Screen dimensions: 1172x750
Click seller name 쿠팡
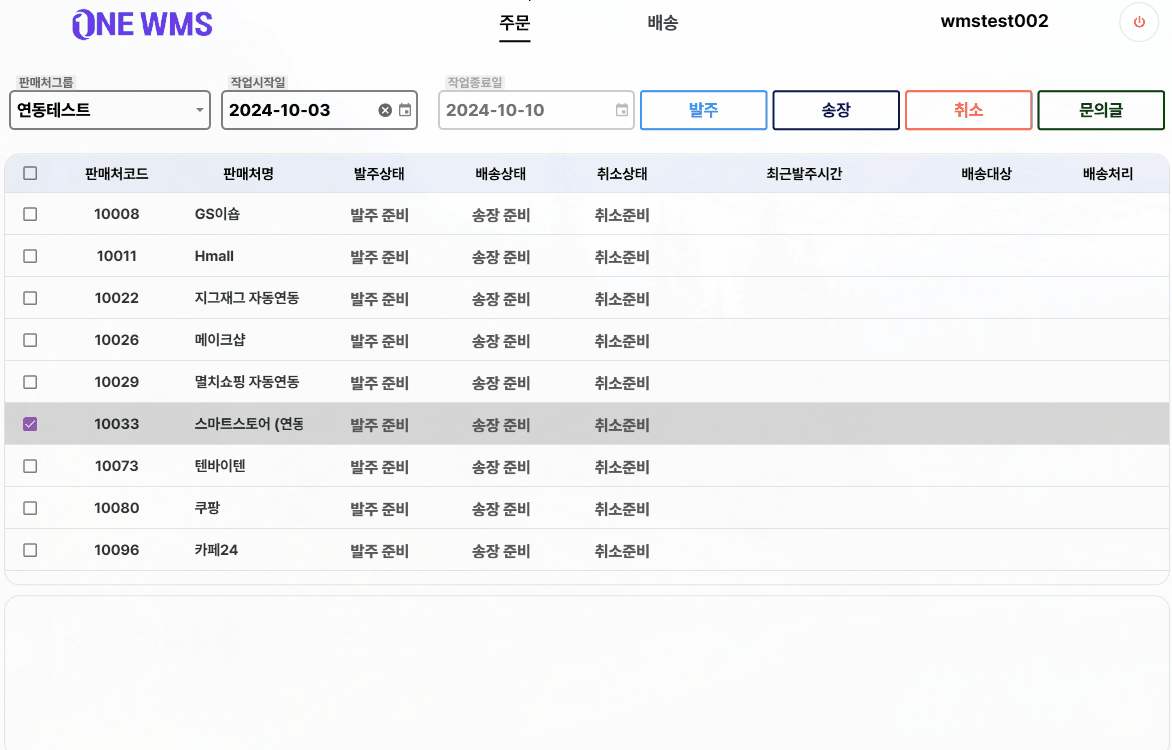pyautogui.click(x=207, y=508)
